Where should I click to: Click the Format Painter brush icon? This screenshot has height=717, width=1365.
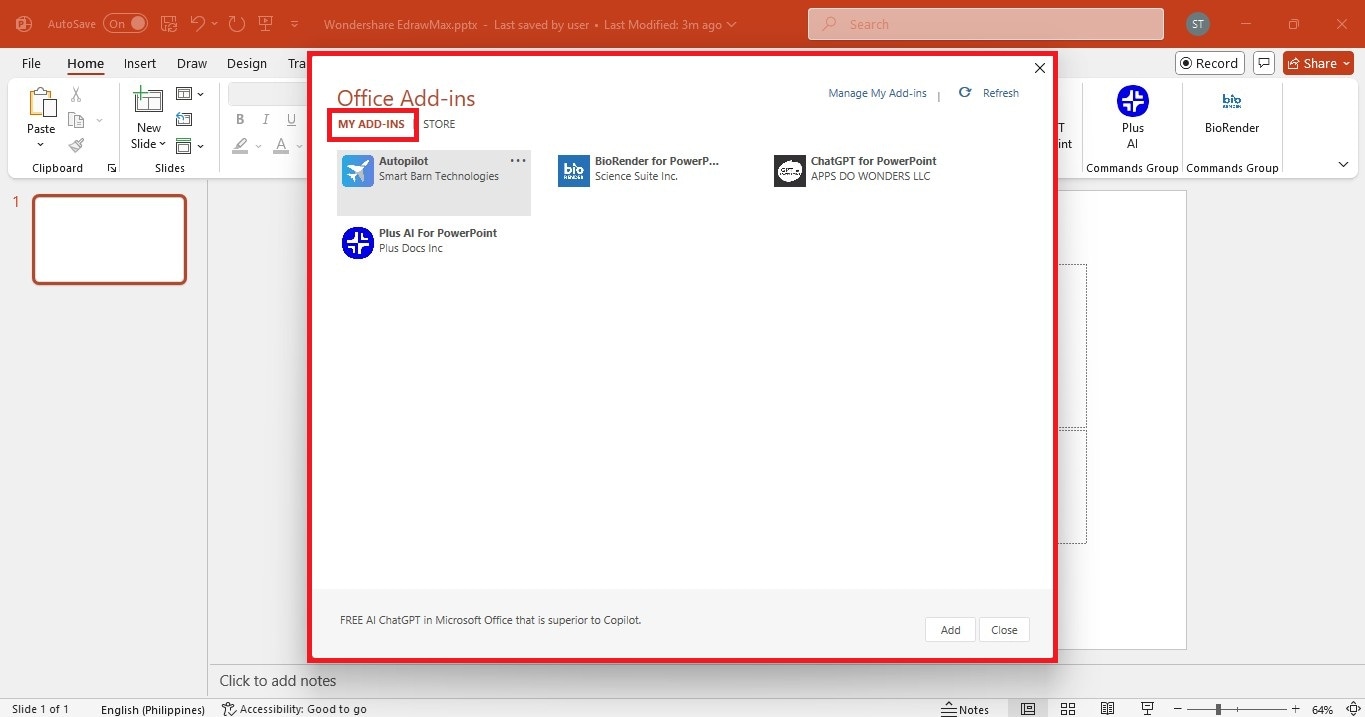(76, 145)
